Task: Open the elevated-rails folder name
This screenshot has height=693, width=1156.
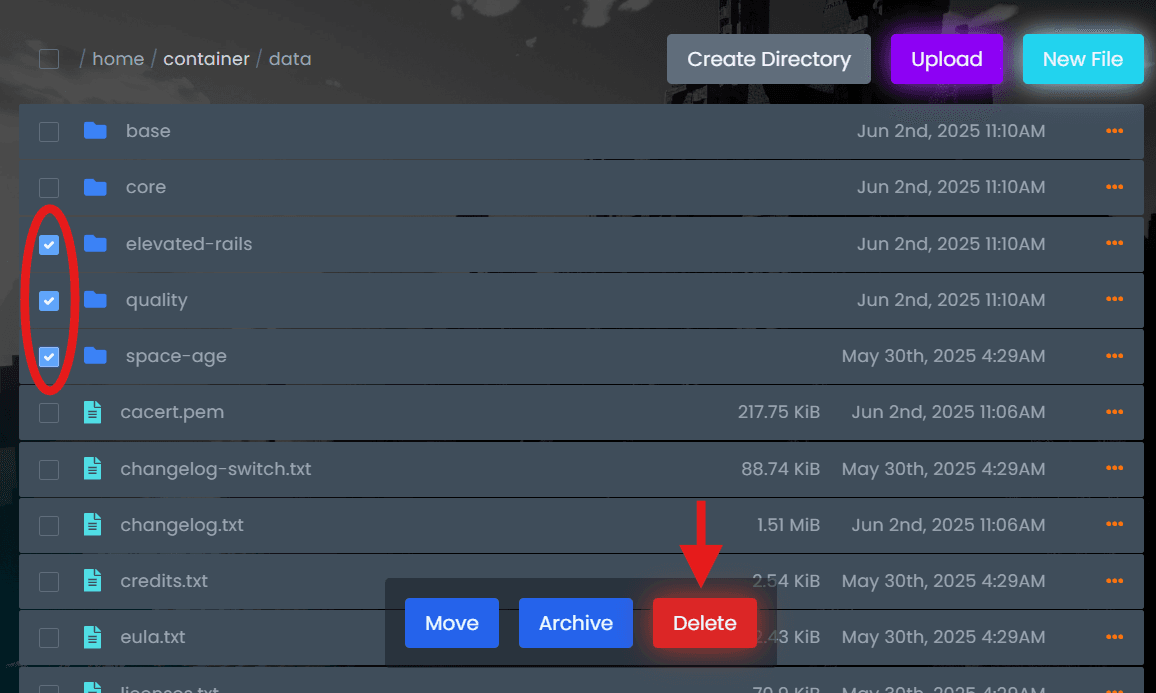Action: [189, 243]
